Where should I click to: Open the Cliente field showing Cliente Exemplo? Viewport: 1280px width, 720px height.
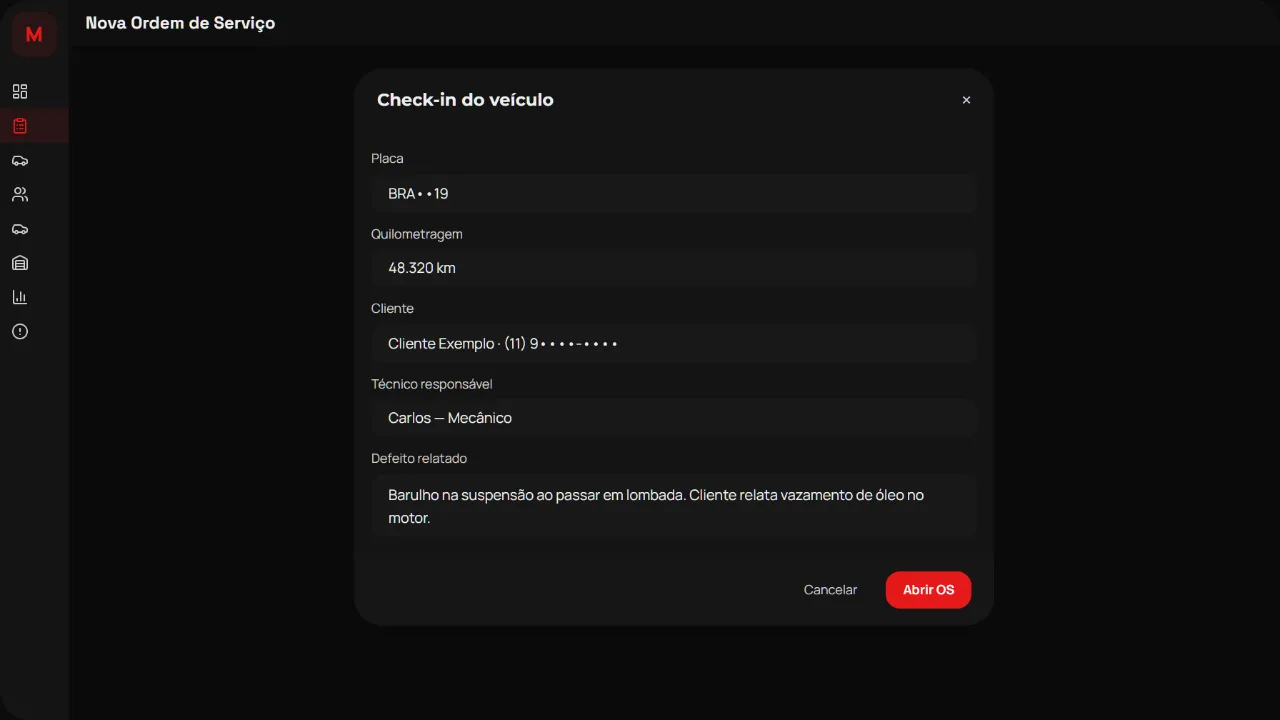click(674, 343)
